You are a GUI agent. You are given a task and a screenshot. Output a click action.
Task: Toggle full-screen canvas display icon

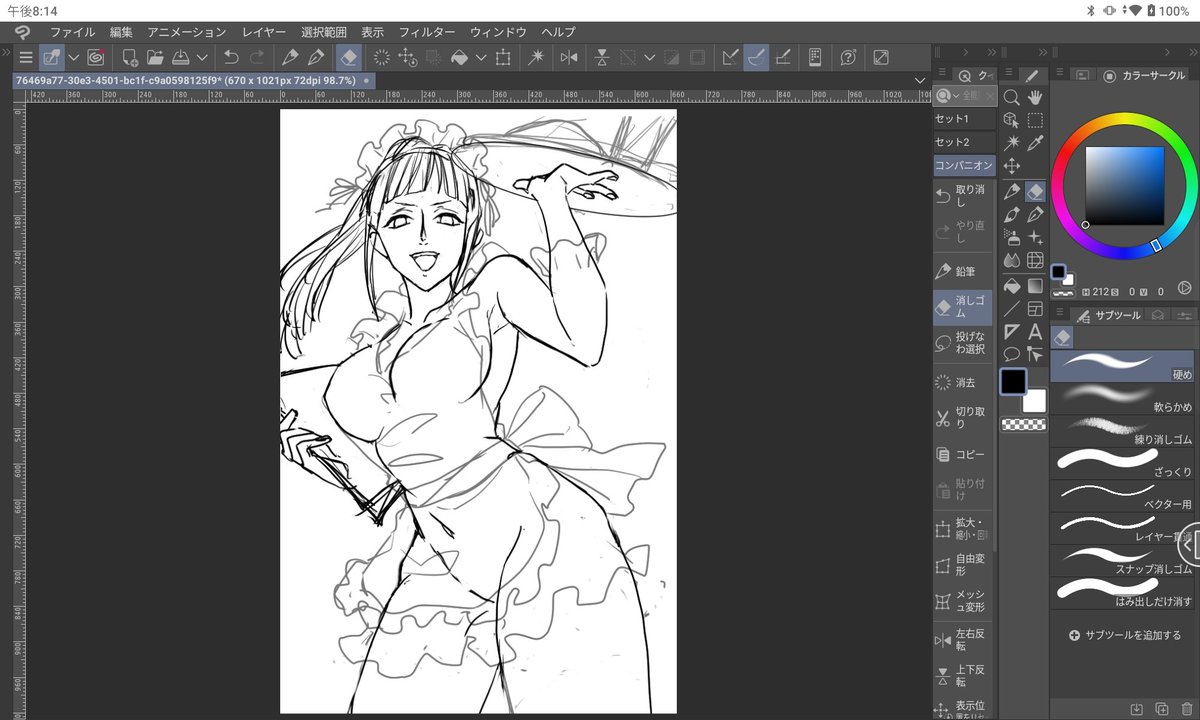(x=881, y=57)
